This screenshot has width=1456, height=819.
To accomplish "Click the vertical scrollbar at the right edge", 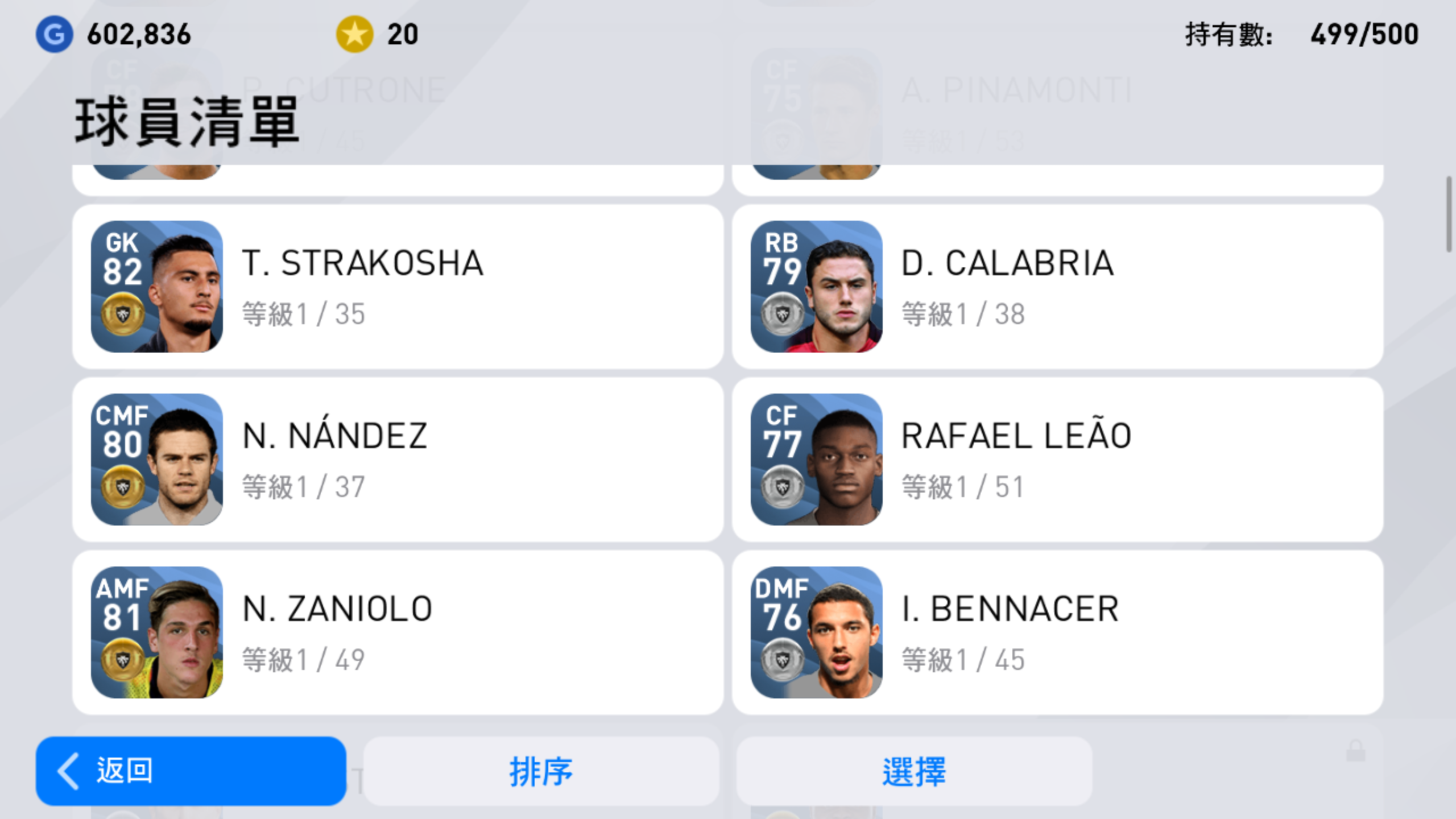I will pos(1449,214).
